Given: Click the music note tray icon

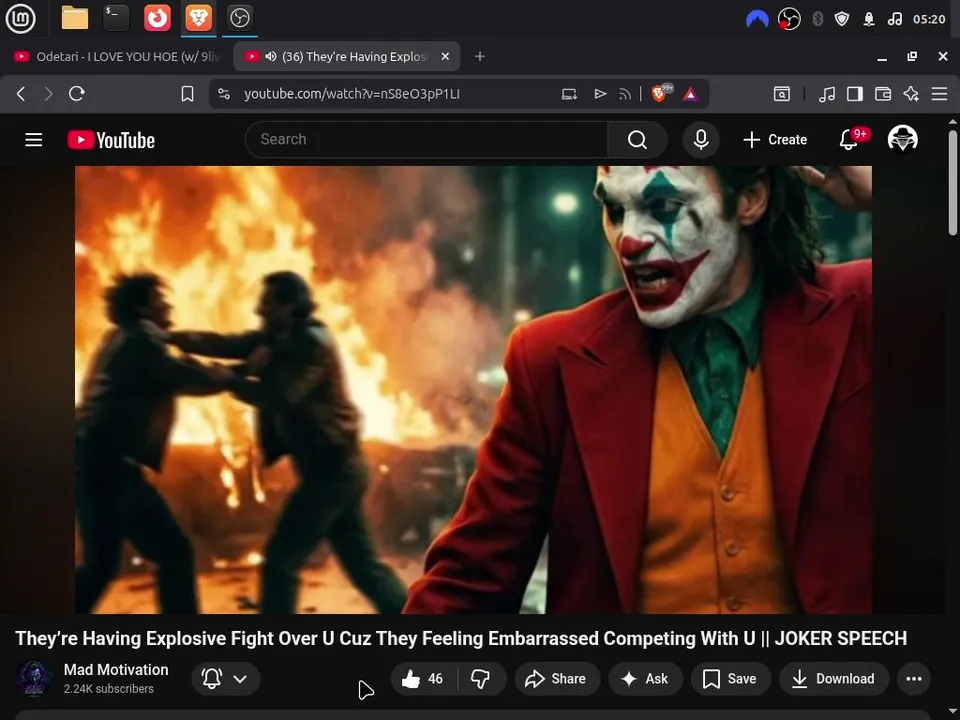Looking at the screenshot, I should pyautogui.click(x=894, y=19).
